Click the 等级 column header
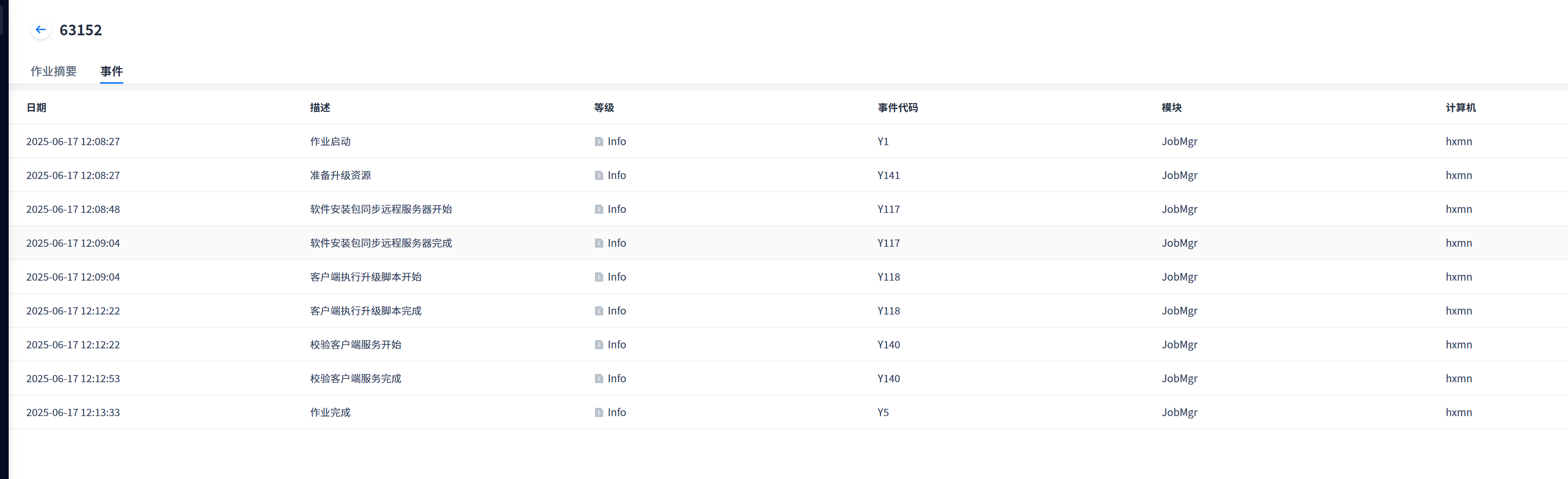 (x=604, y=108)
